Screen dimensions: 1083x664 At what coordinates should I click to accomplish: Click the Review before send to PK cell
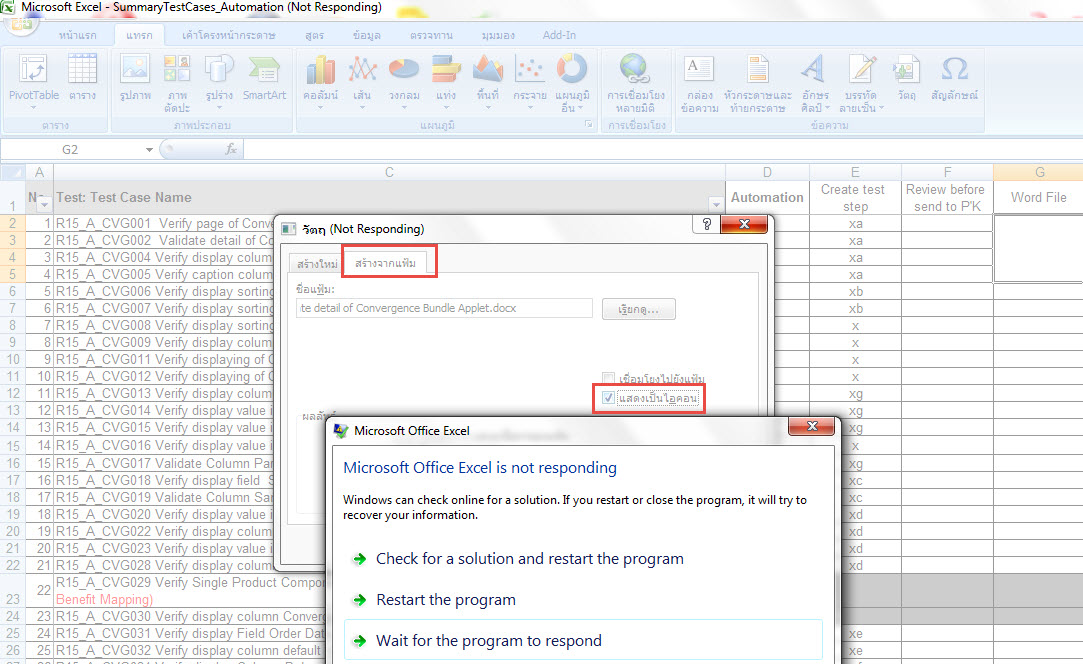(x=947, y=197)
